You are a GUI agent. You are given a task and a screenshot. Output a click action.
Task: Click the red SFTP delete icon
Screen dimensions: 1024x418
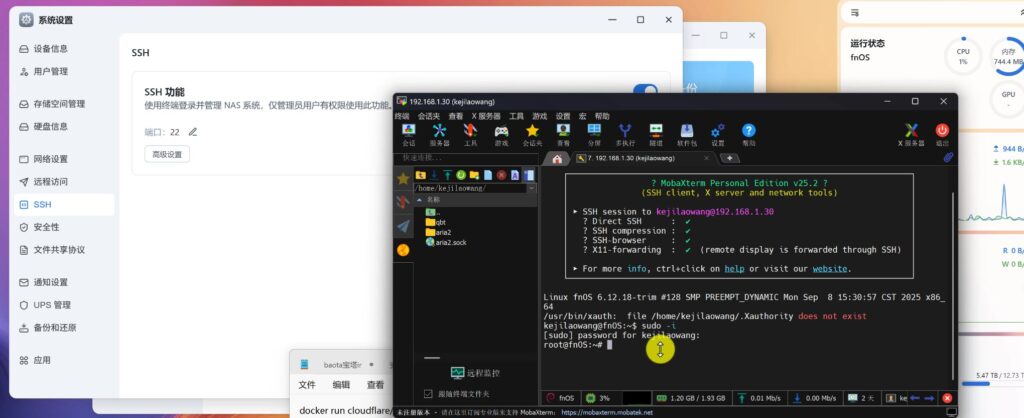tap(502, 175)
